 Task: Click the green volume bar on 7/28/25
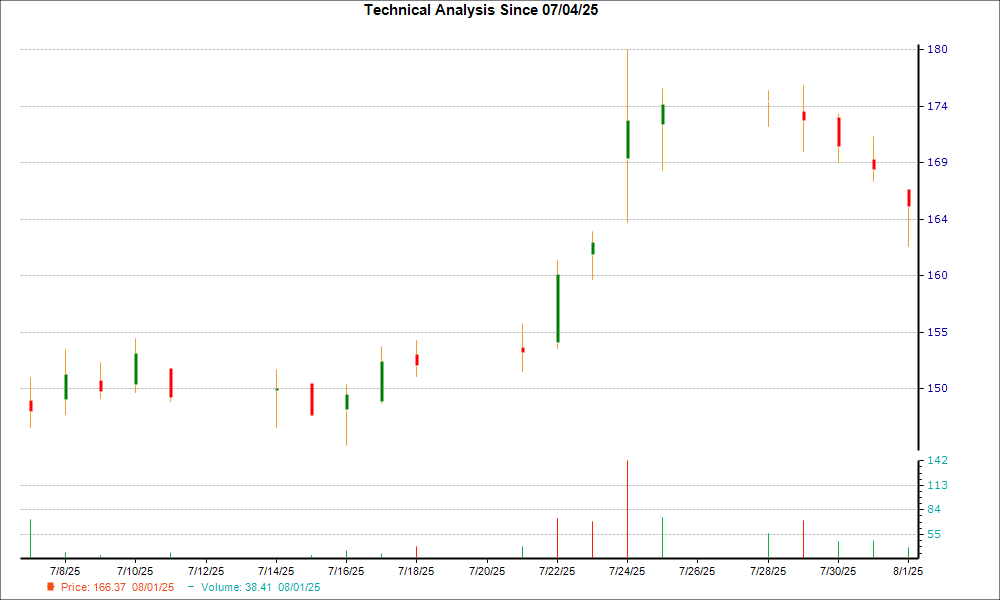click(768, 546)
